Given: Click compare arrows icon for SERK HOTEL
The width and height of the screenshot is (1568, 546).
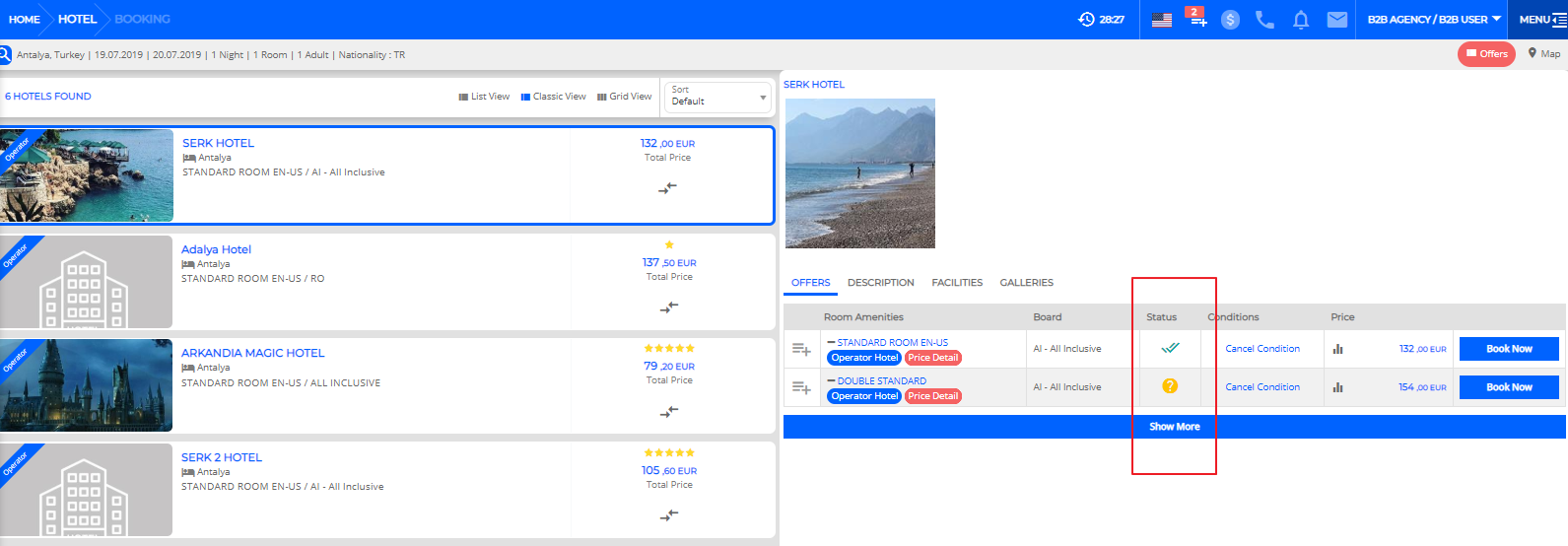Looking at the screenshot, I should pos(667,187).
